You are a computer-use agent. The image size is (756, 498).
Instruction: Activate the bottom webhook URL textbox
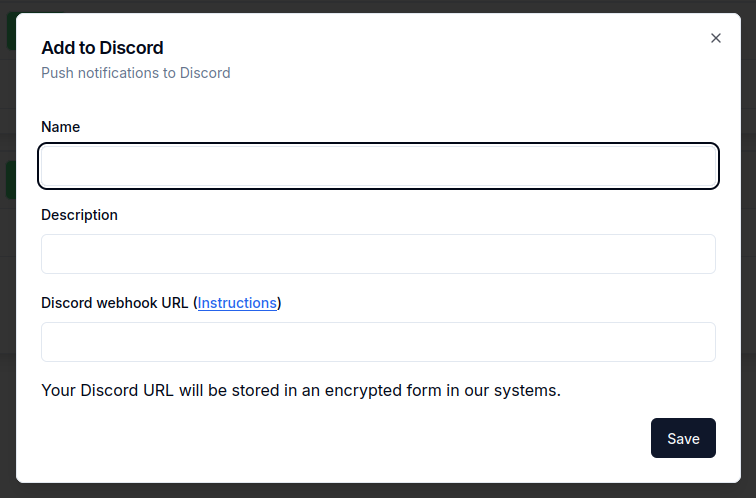378,342
